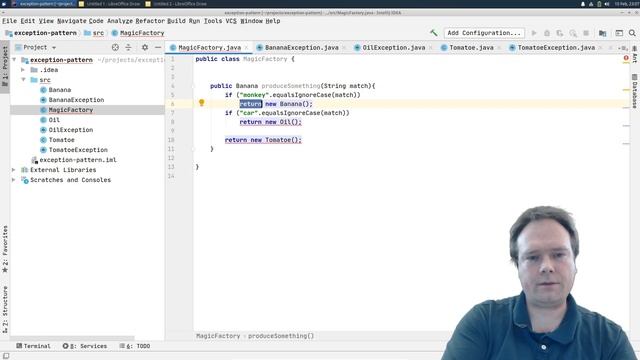Open the Services tool window
Image resolution: width=640 pixels, height=360 pixels.
pyautogui.click(x=85, y=346)
